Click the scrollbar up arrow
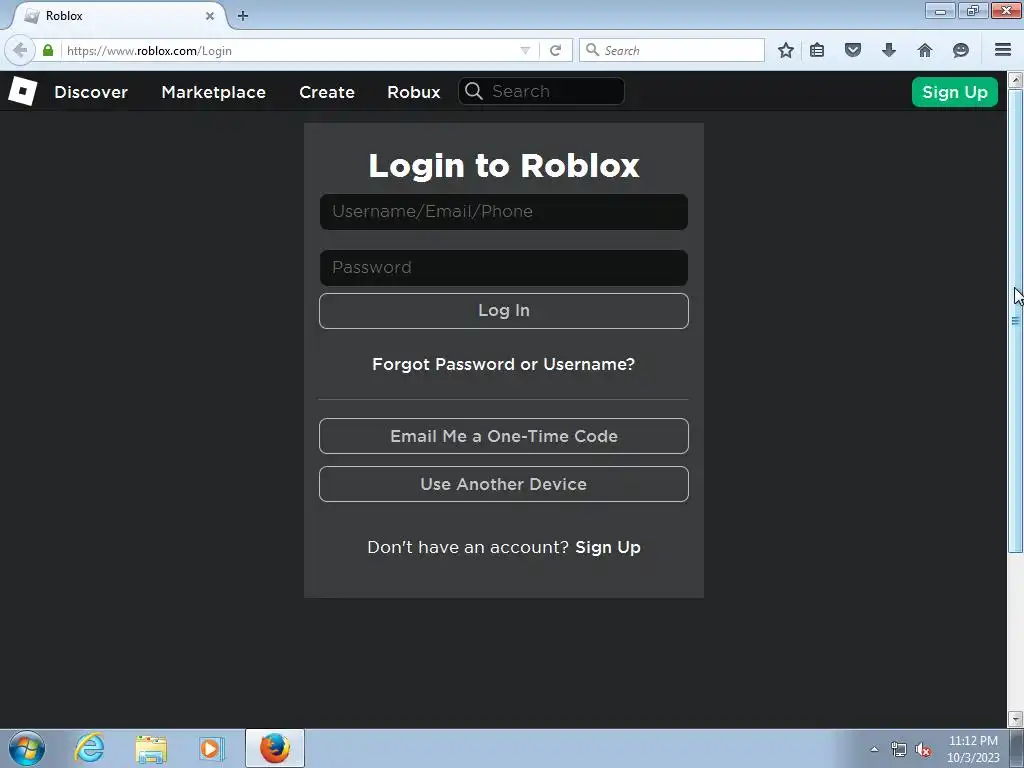Image resolution: width=1024 pixels, height=768 pixels. 1016,80
